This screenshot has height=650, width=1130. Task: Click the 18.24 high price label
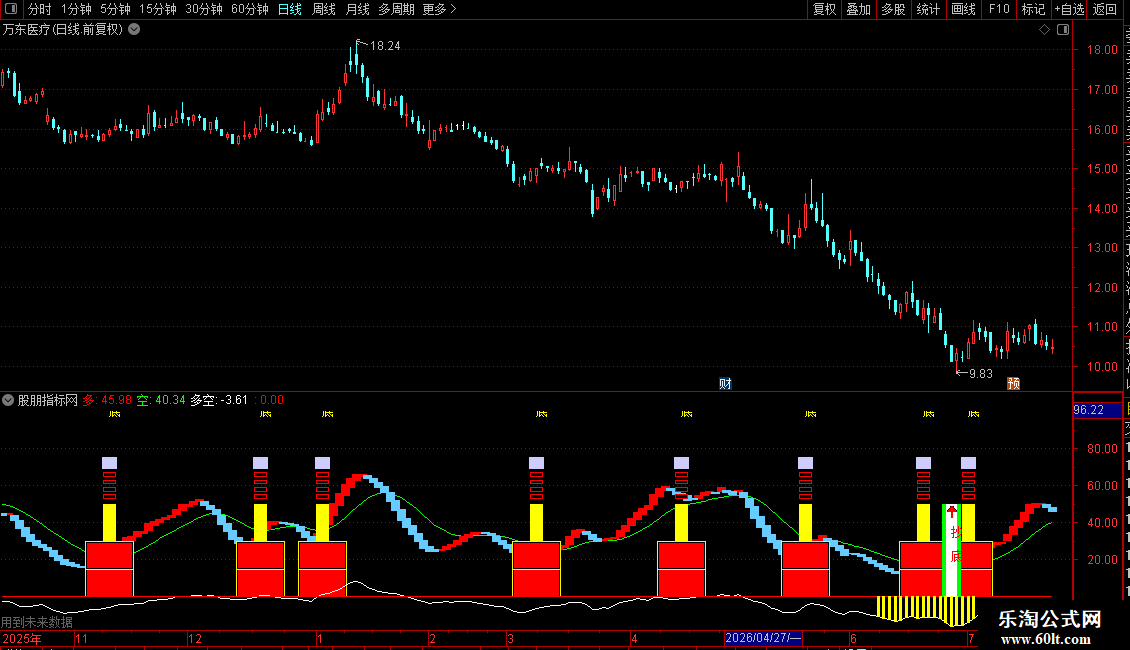385,46
